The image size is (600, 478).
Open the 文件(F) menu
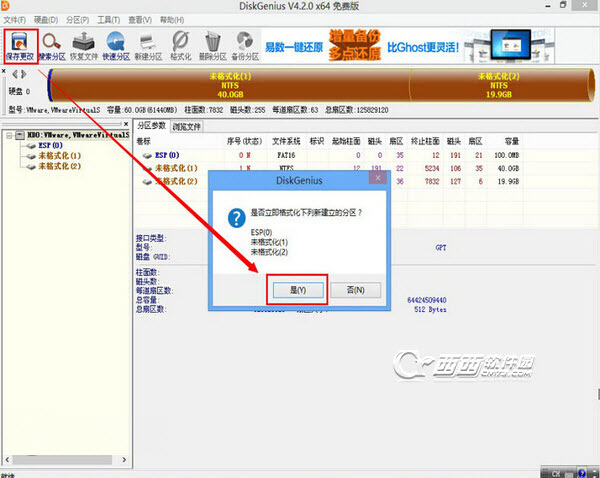point(15,20)
